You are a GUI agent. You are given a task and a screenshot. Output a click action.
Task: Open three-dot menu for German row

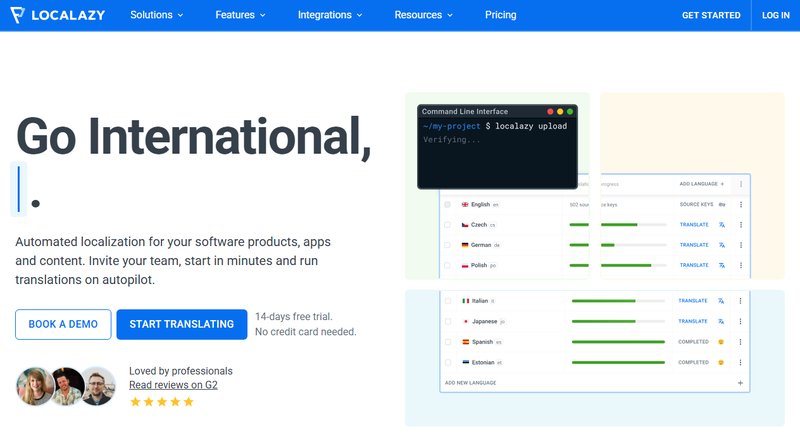tap(741, 245)
